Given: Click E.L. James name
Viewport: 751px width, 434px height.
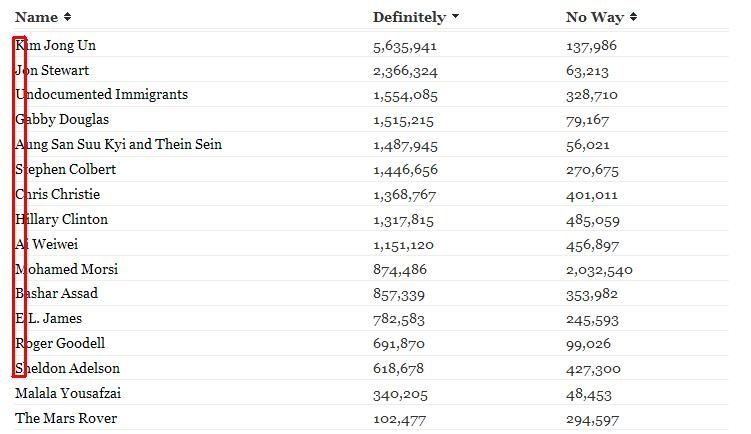Looking at the screenshot, I should click(x=48, y=319).
